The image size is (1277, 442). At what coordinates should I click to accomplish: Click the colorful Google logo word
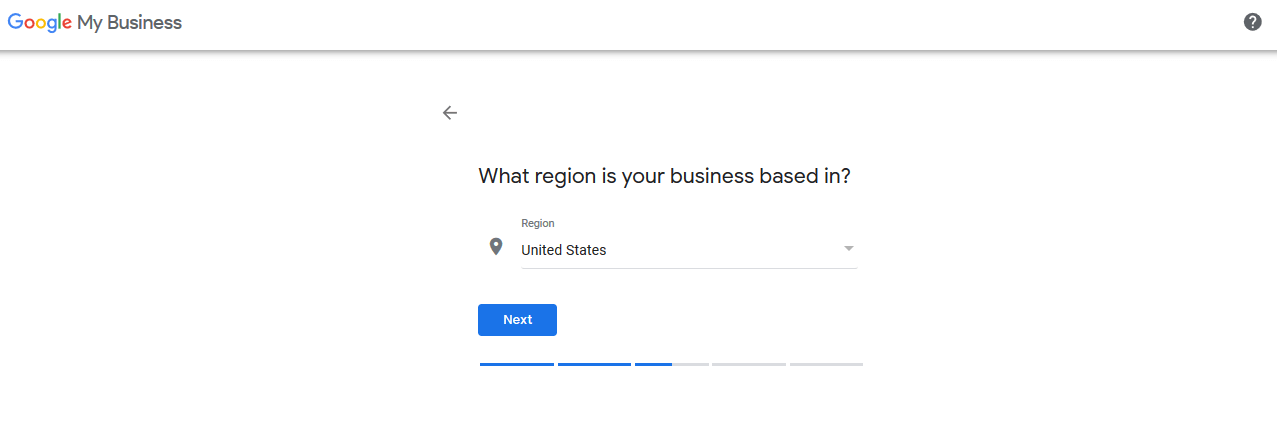(39, 23)
